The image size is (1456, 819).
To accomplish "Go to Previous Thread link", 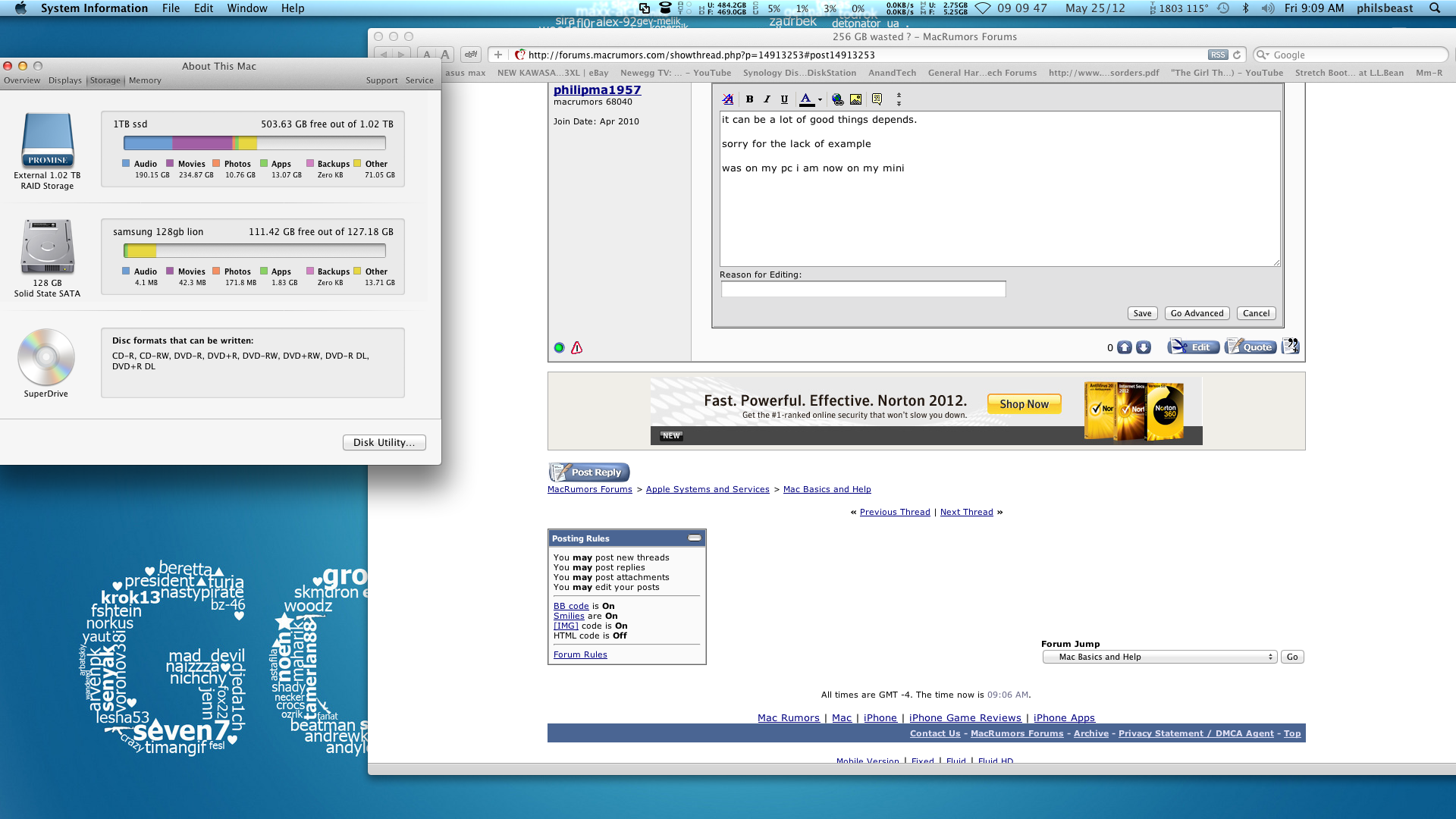I will point(895,512).
